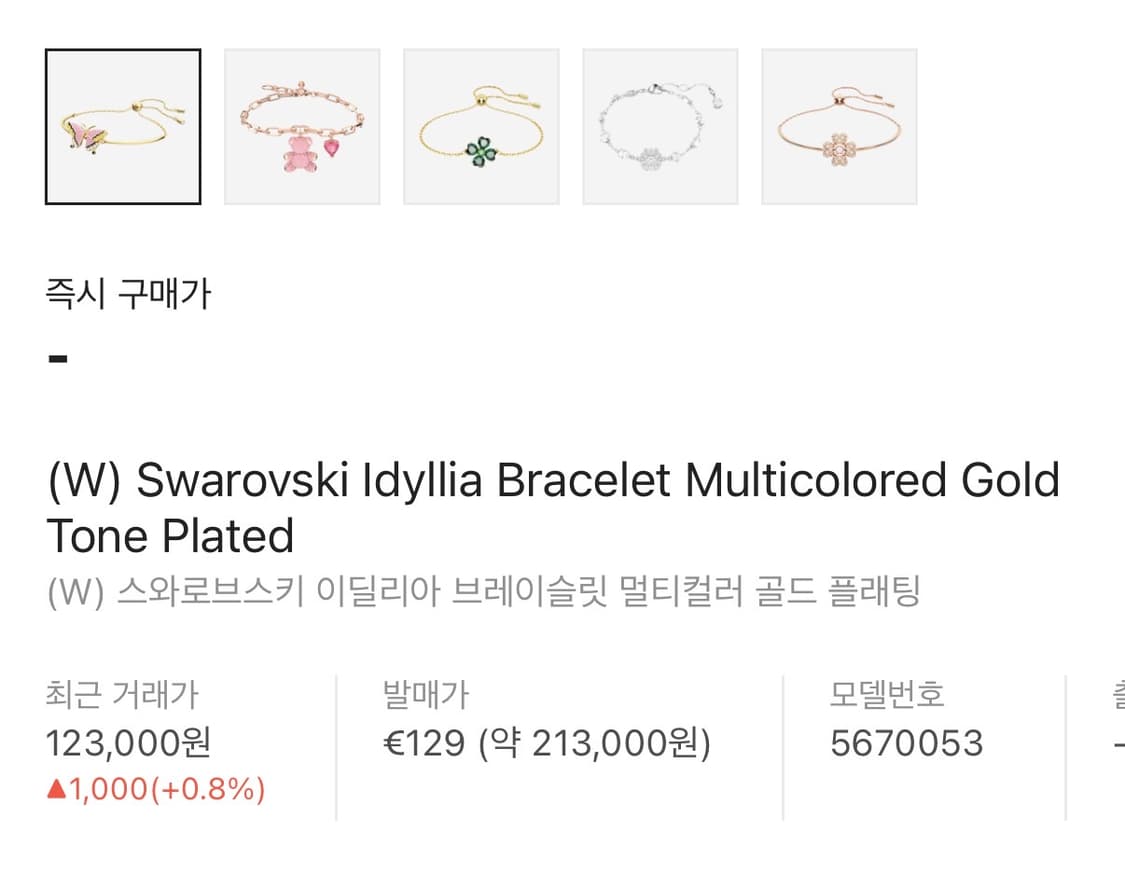Screen dimensions: 1125x873
Task: Tap the 123,000원 recent trade price
Action: [x=128, y=743]
